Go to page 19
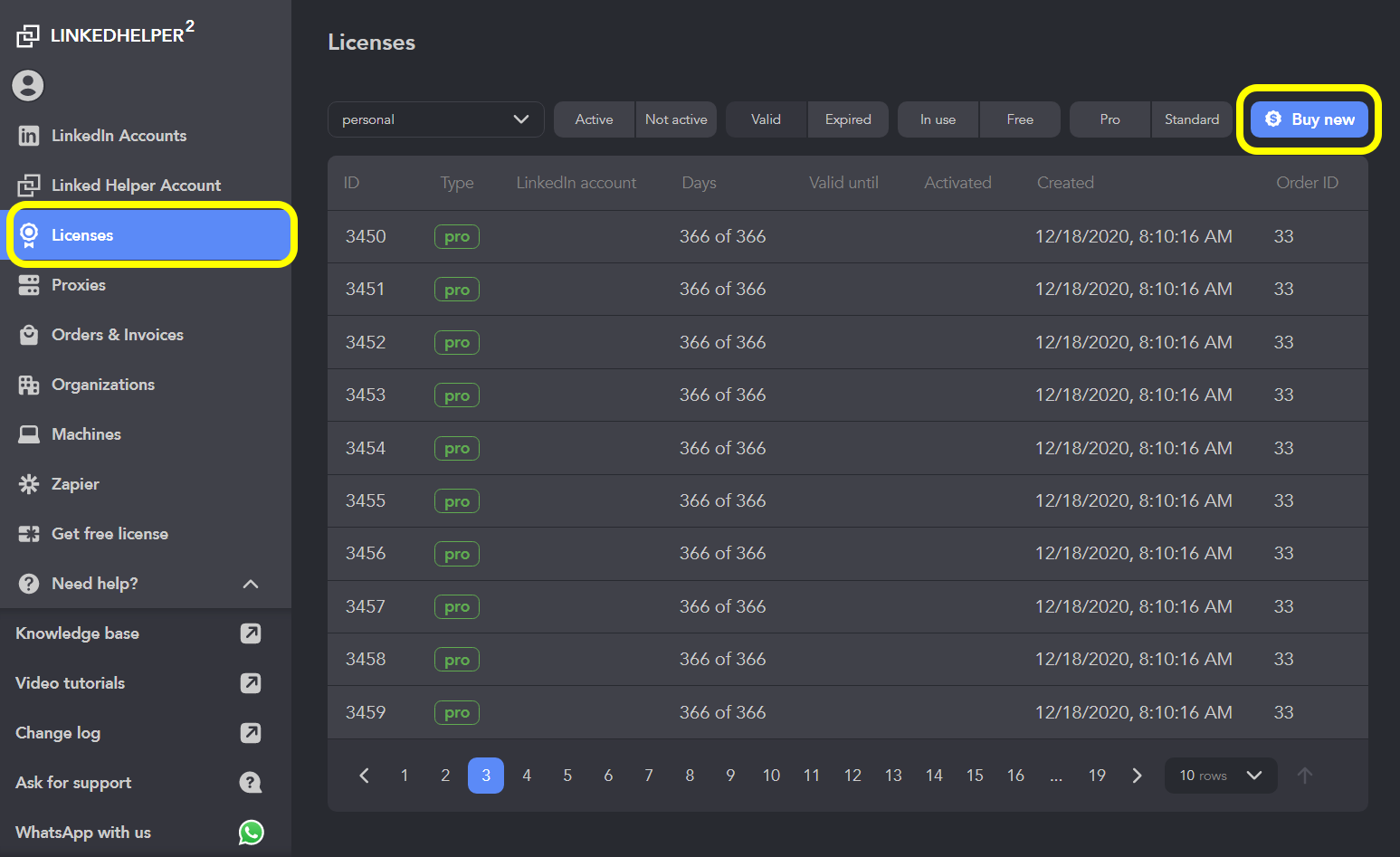This screenshot has width=1400, height=857. coord(1097,776)
